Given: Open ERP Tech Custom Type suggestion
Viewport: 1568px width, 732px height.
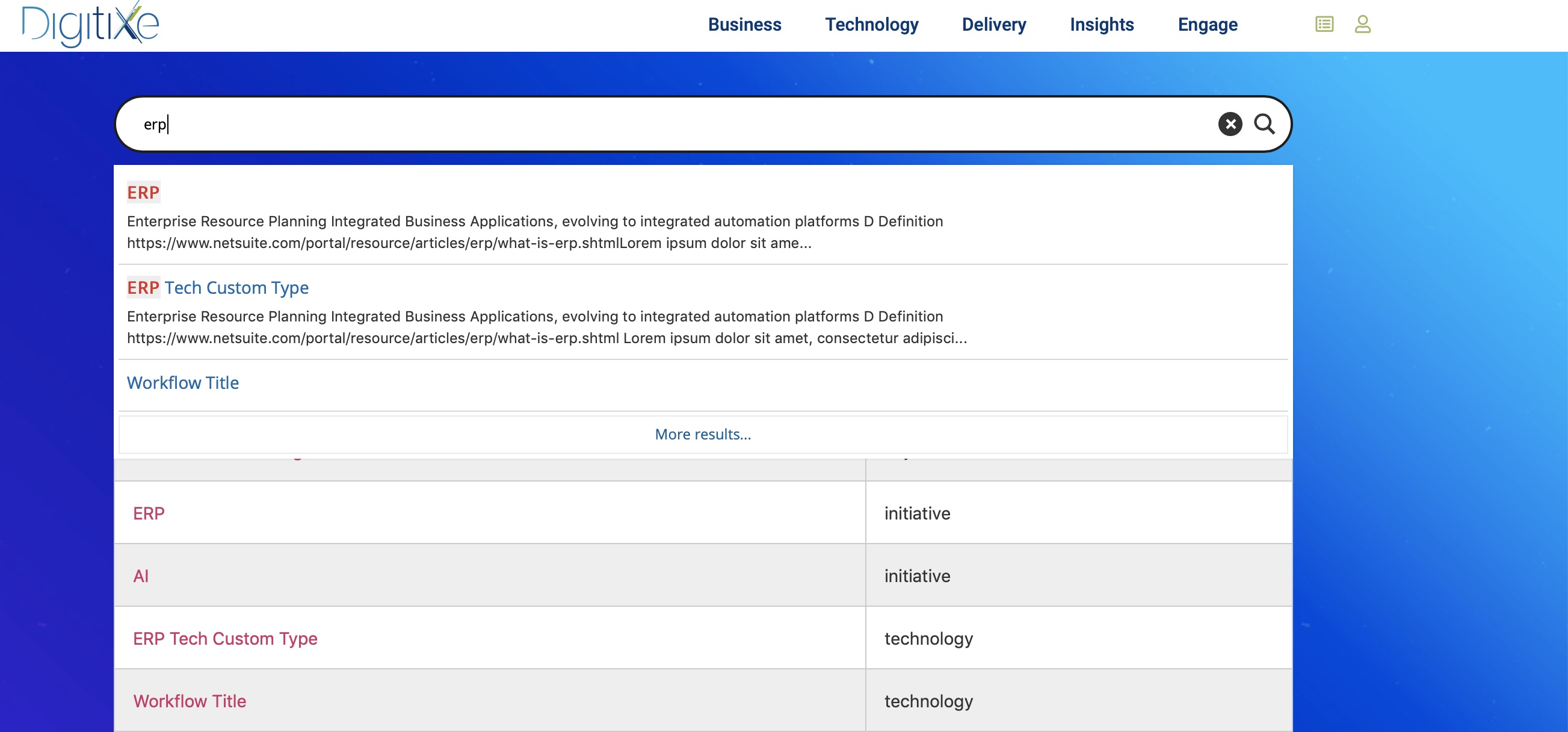Looking at the screenshot, I should (218, 287).
